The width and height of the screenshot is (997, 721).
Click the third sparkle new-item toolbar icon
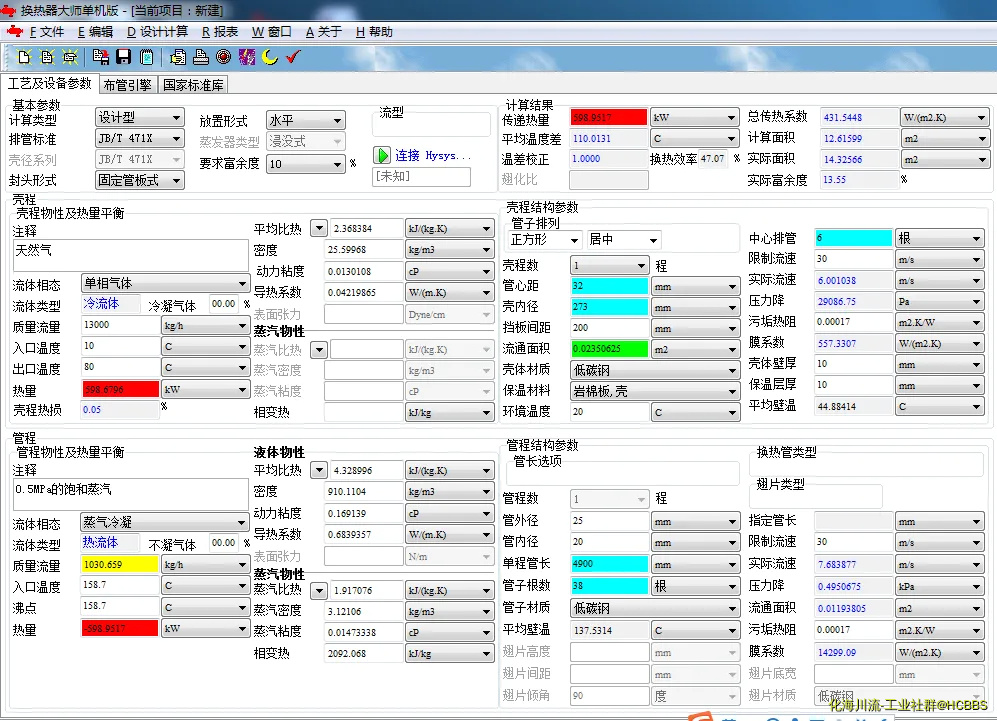(70, 57)
